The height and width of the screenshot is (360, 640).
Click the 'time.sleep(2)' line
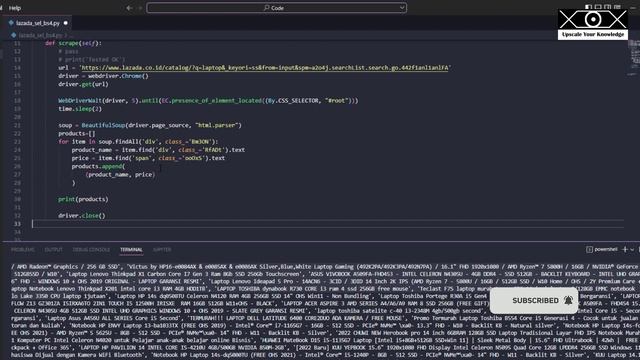(80, 109)
